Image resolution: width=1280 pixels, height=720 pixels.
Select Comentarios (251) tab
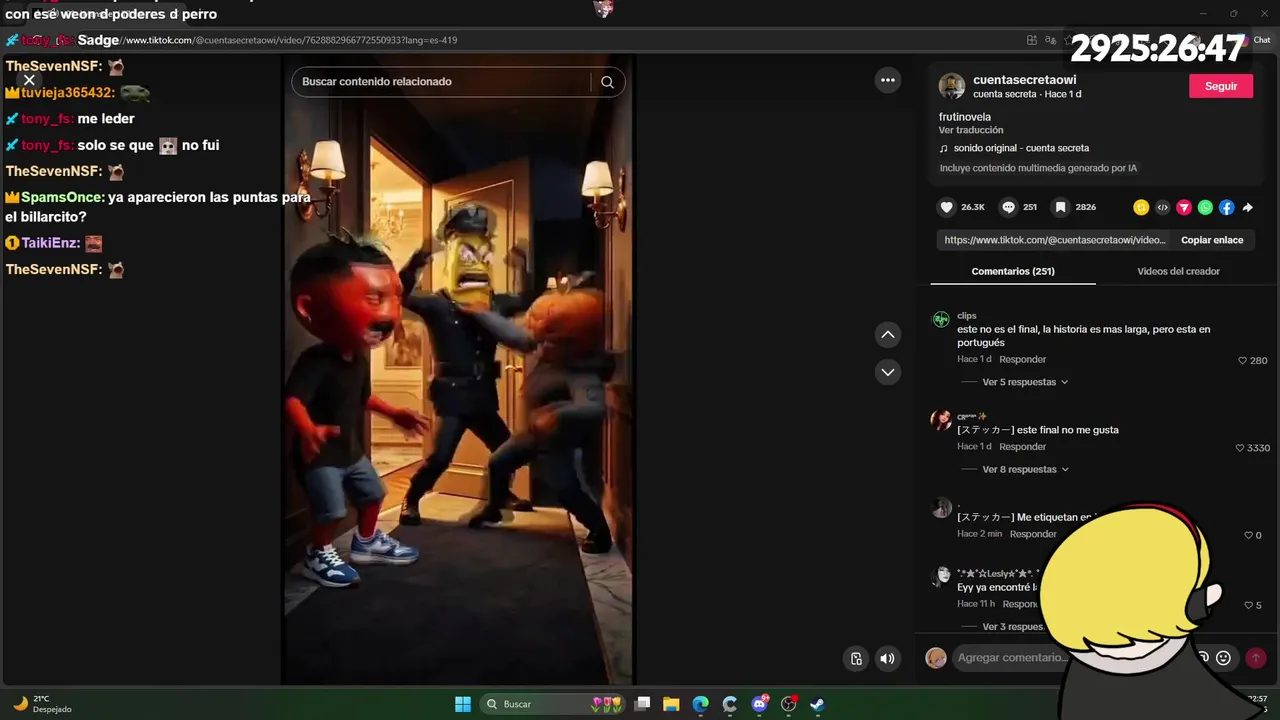tap(1013, 271)
